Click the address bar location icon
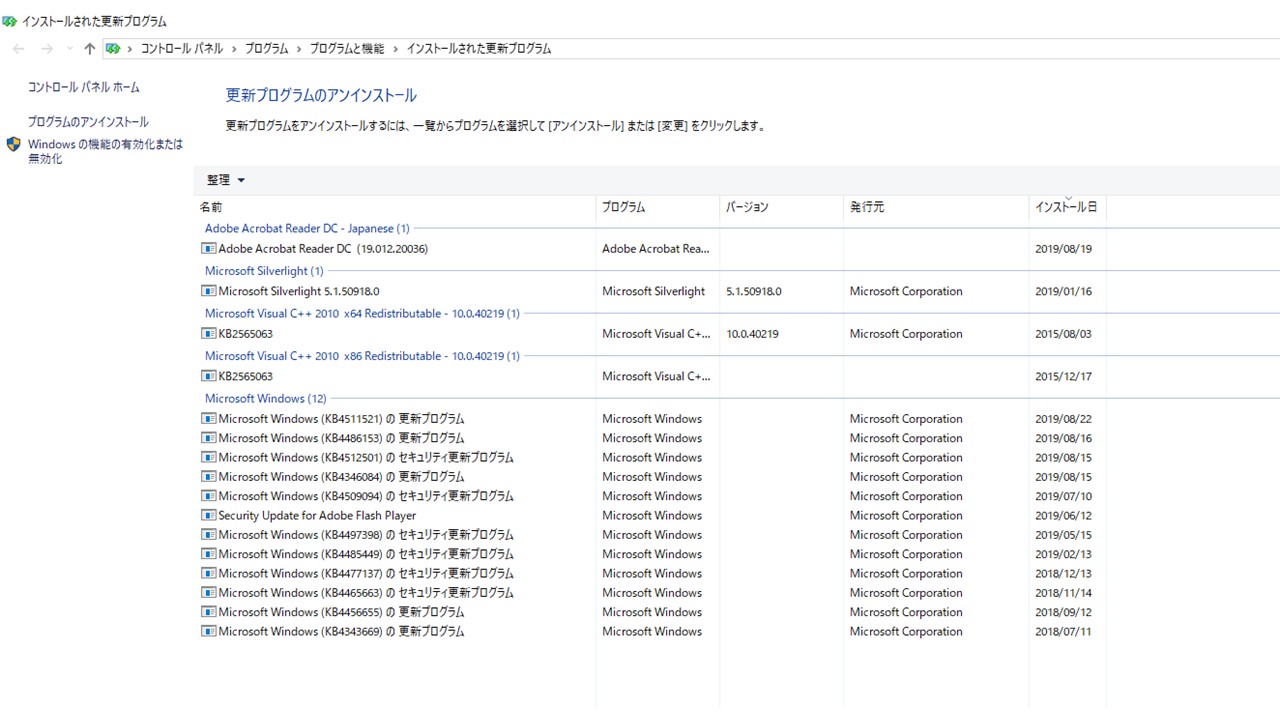1280x720 pixels. click(113, 48)
